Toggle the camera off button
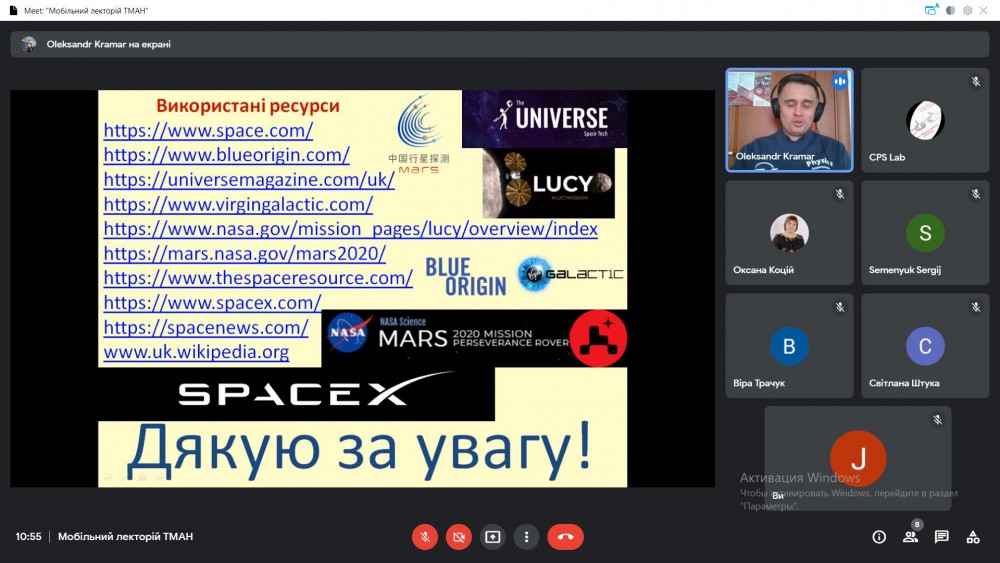The height and width of the screenshot is (563, 1000). click(x=459, y=537)
